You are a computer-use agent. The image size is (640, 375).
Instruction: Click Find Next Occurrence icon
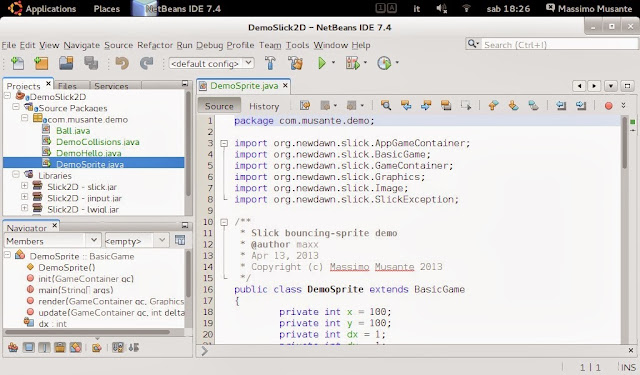pos(426,106)
